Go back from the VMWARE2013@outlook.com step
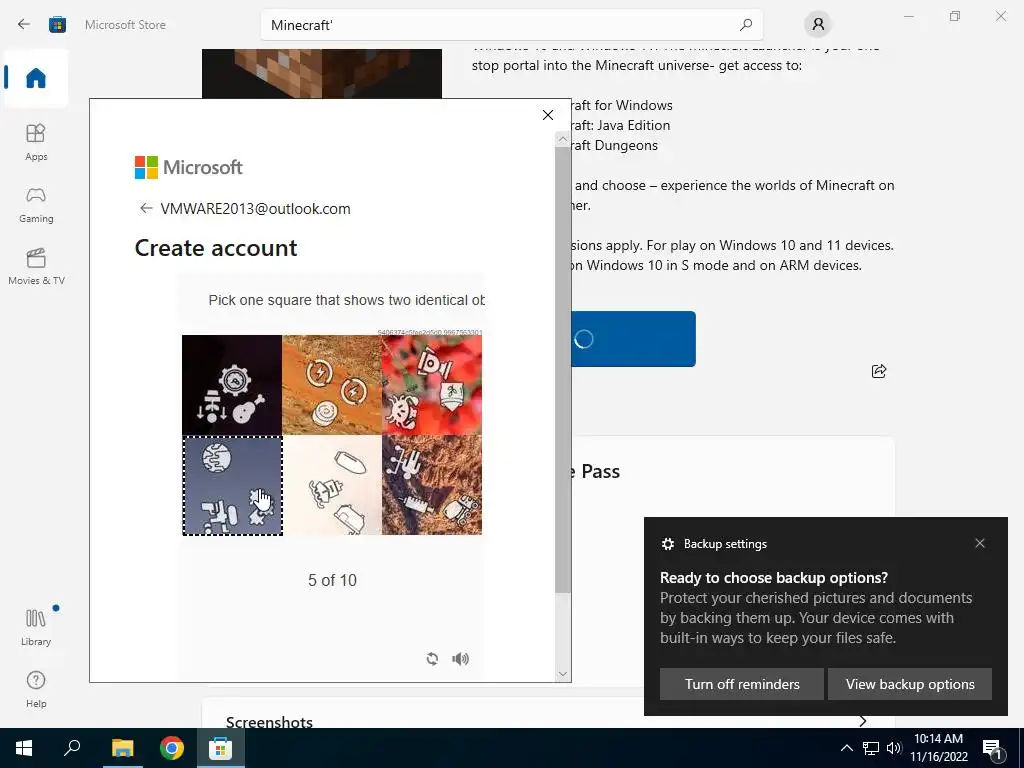1024x768 pixels. 146,208
